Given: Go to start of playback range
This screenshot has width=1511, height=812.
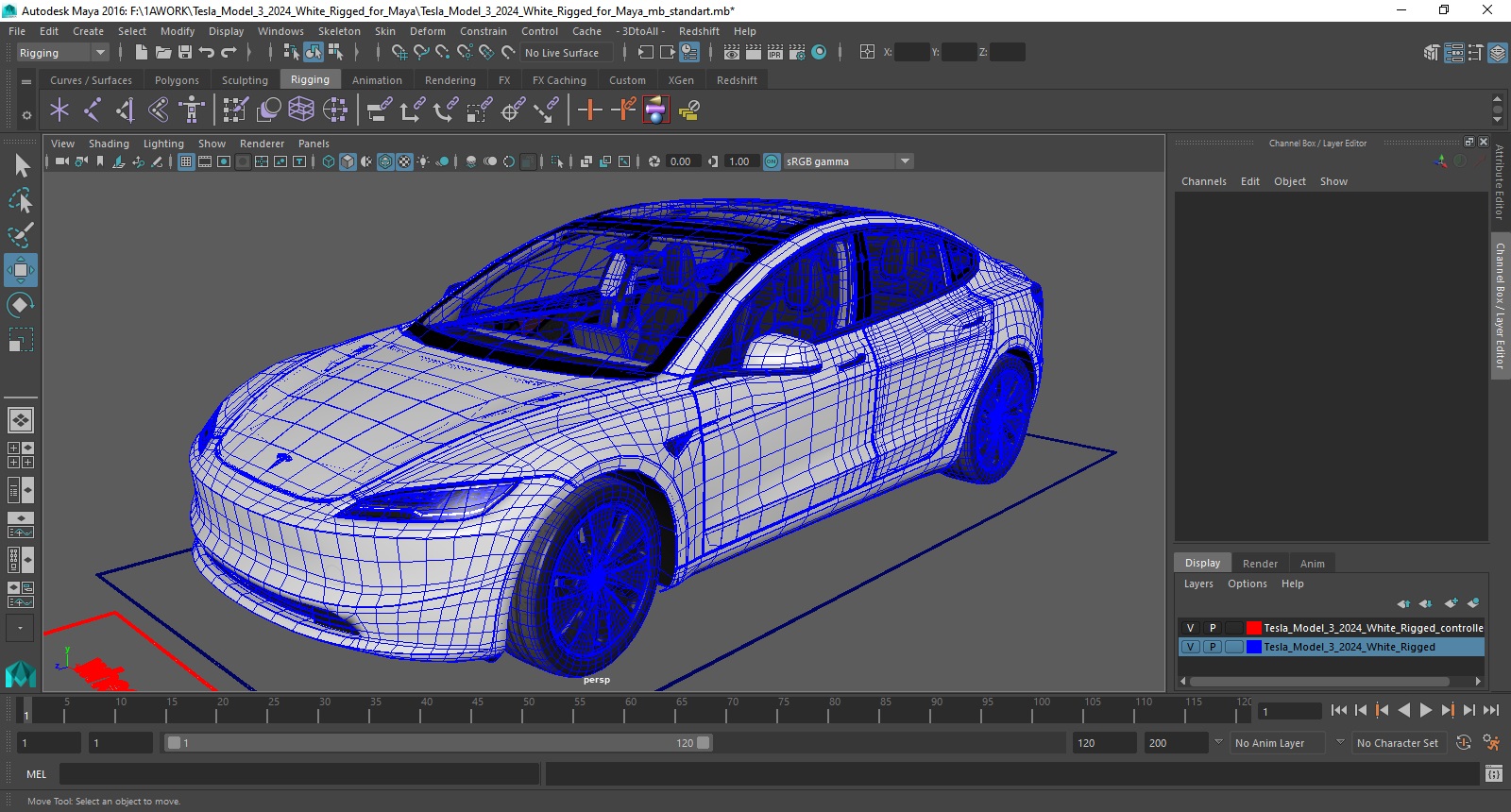Looking at the screenshot, I should click(1339, 710).
